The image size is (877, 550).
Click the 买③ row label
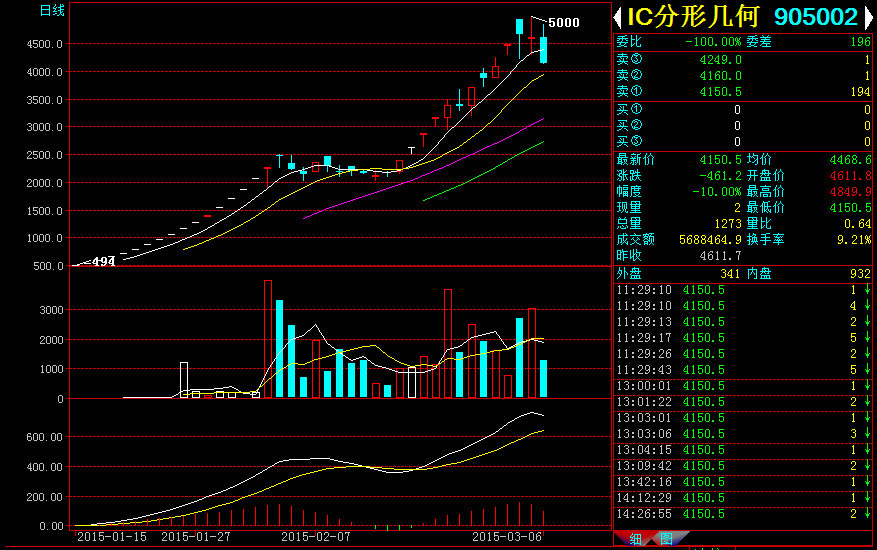(x=629, y=142)
